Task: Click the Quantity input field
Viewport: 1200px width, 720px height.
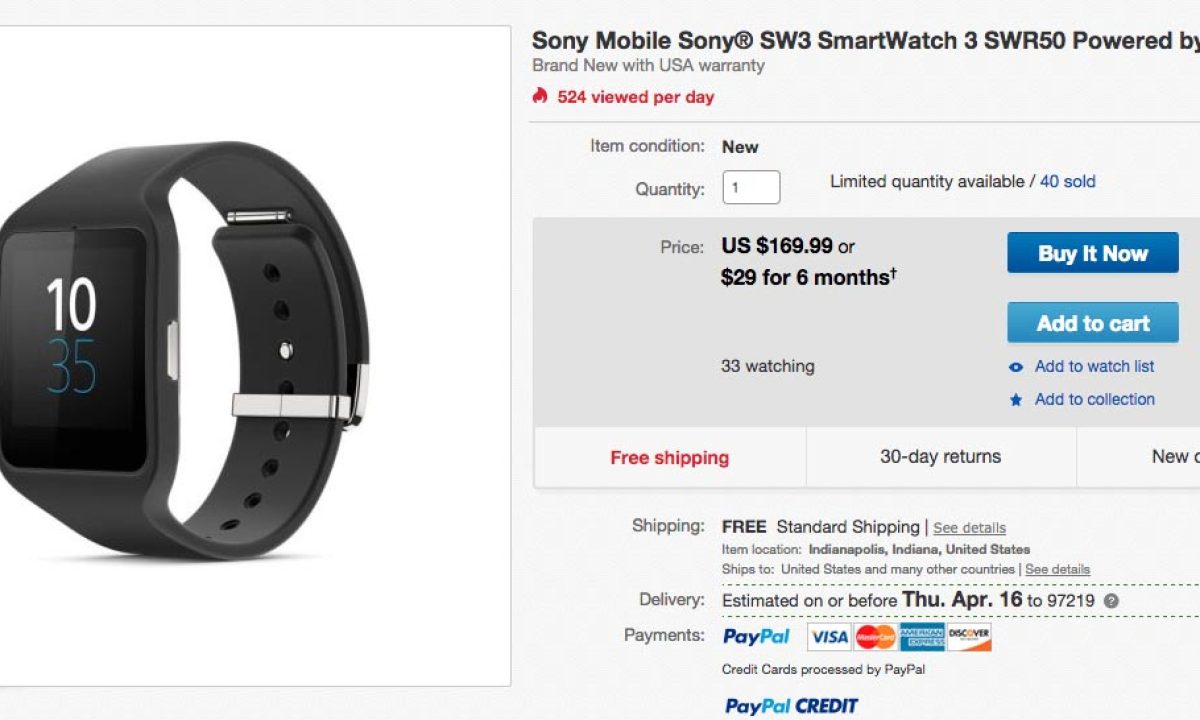Action: [x=751, y=187]
